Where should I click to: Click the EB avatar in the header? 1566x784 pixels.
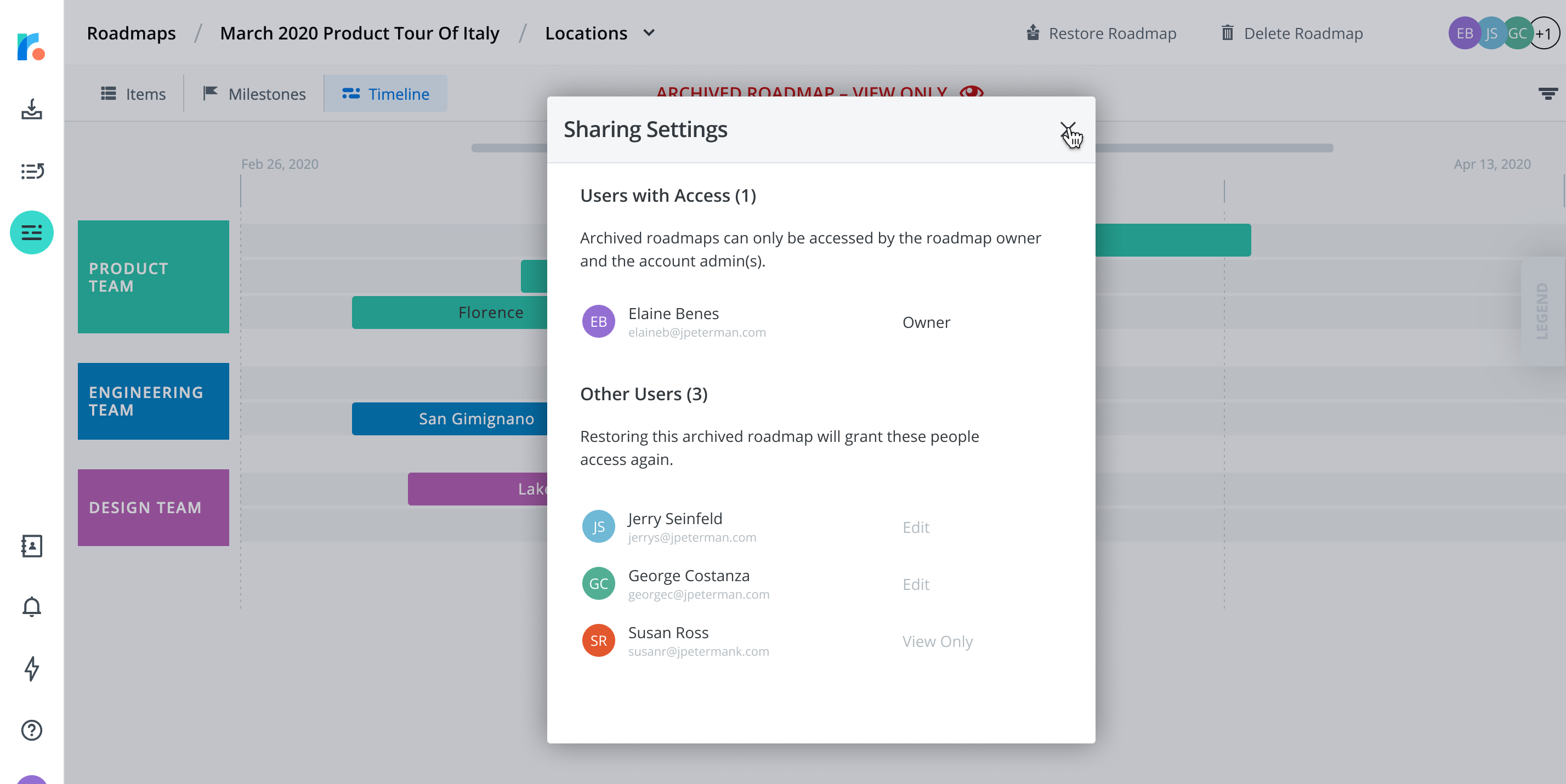point(1464,33)
